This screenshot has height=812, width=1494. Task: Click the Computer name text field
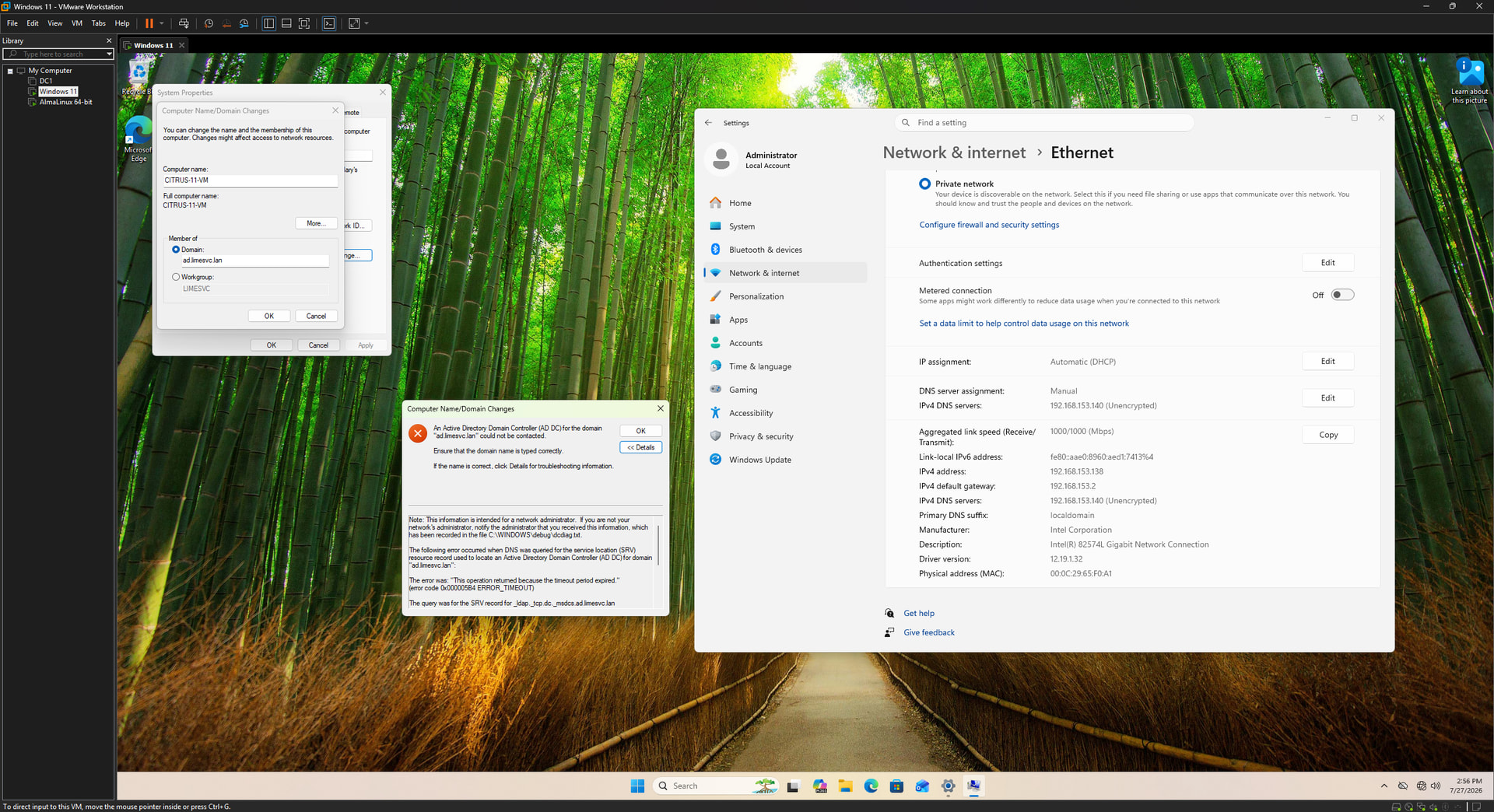click(250, 180)
